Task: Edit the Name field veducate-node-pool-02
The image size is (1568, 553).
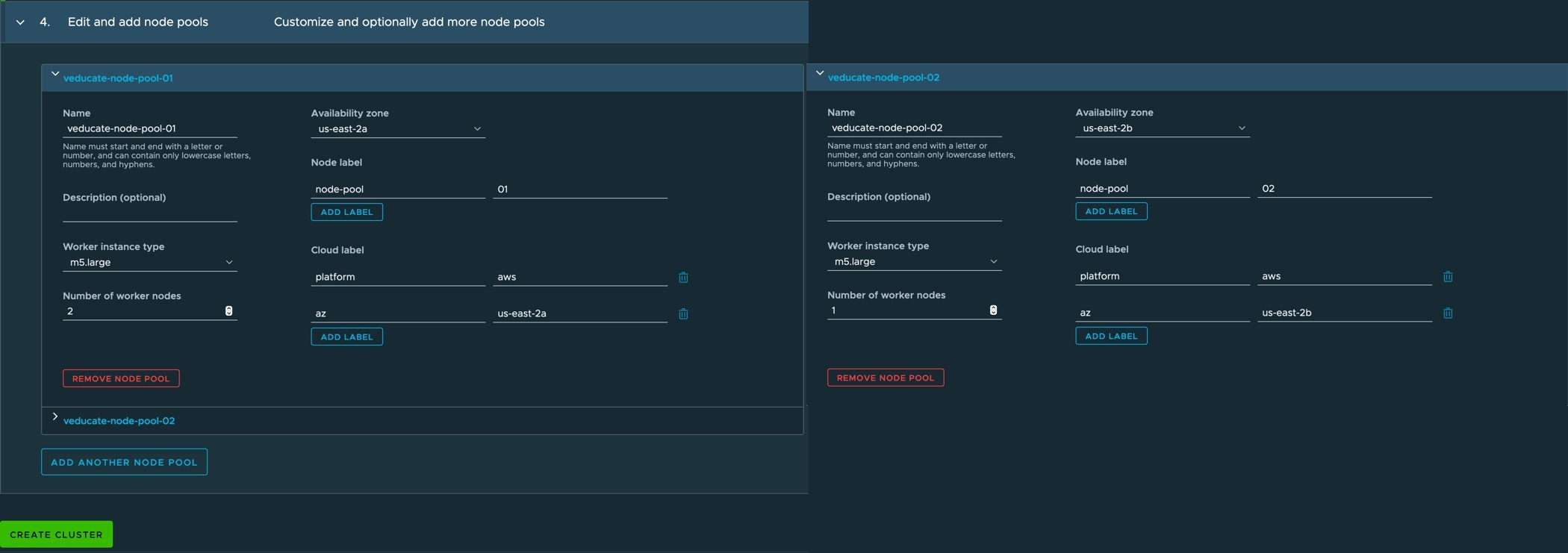Action: click(915, 128)
